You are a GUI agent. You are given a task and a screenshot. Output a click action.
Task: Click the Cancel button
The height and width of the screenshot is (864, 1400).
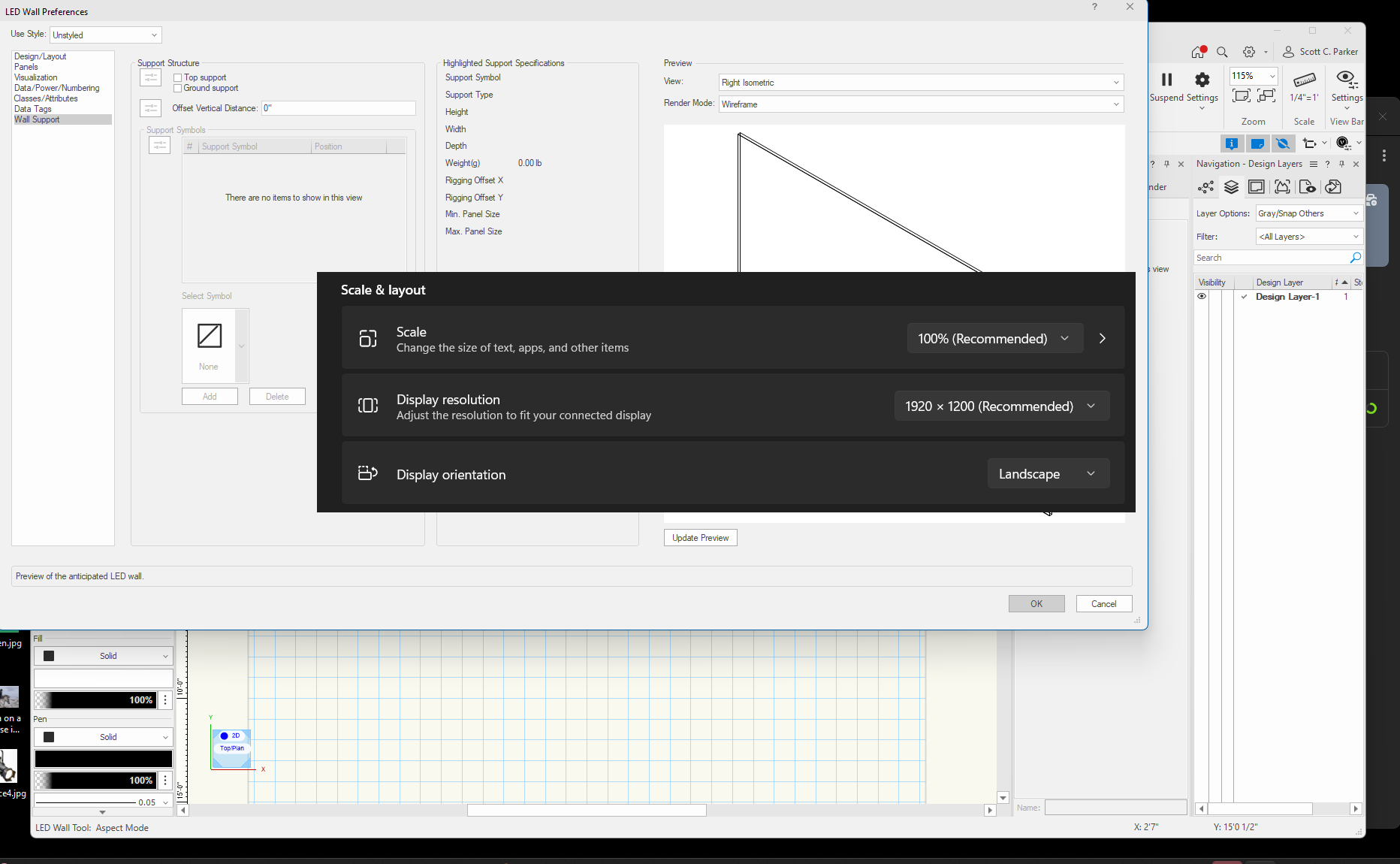[1103, 604]
